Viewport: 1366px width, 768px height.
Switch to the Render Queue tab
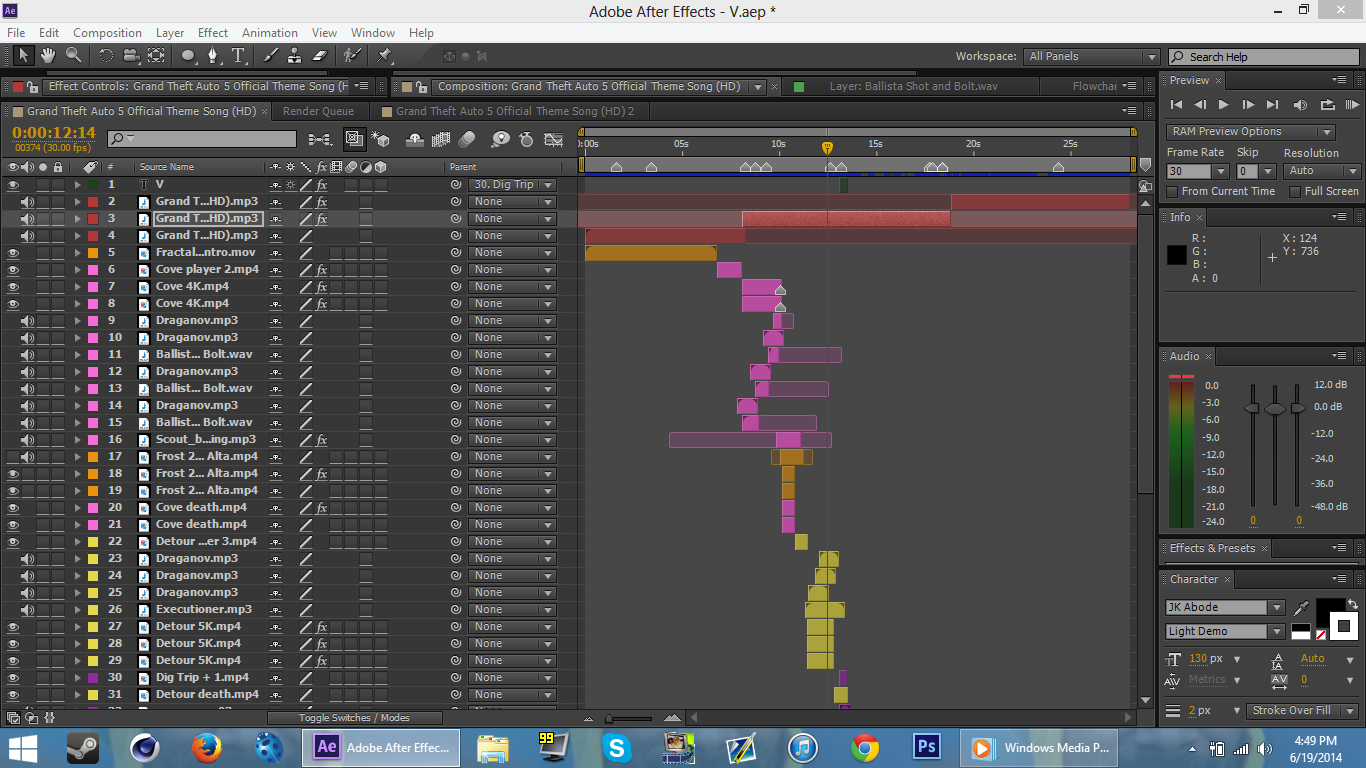[318, 111]
